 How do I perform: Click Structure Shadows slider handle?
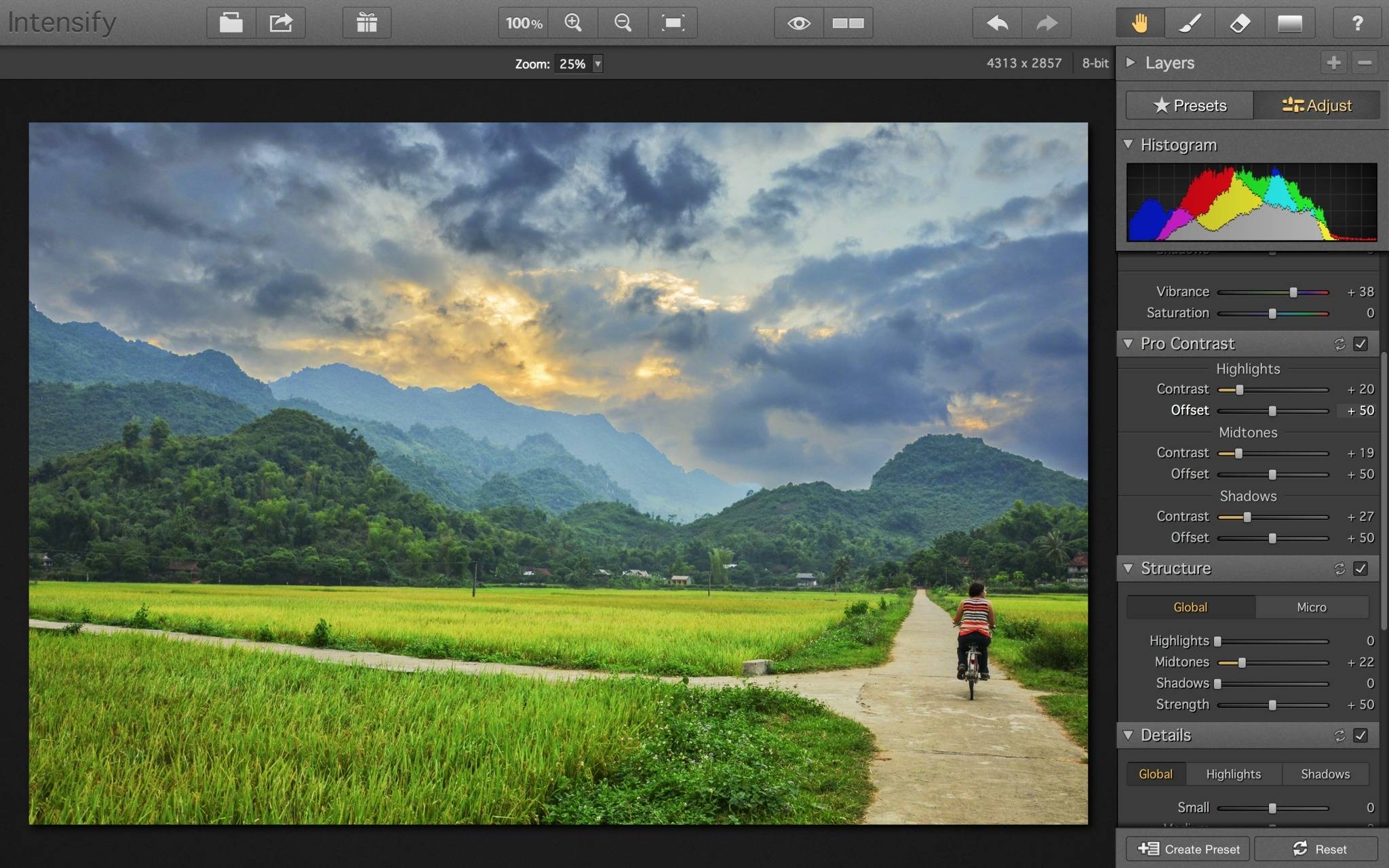1218,684
